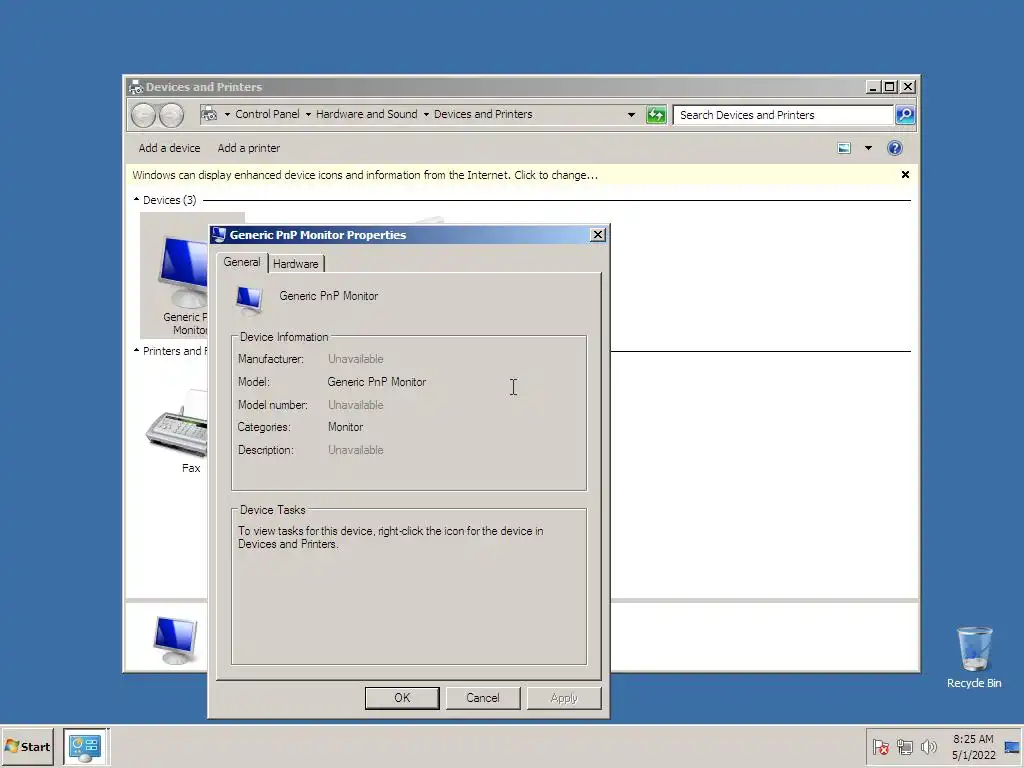Open the Help question mark icon
This screenshot has width=1024, height=768.
coord(895,148)
